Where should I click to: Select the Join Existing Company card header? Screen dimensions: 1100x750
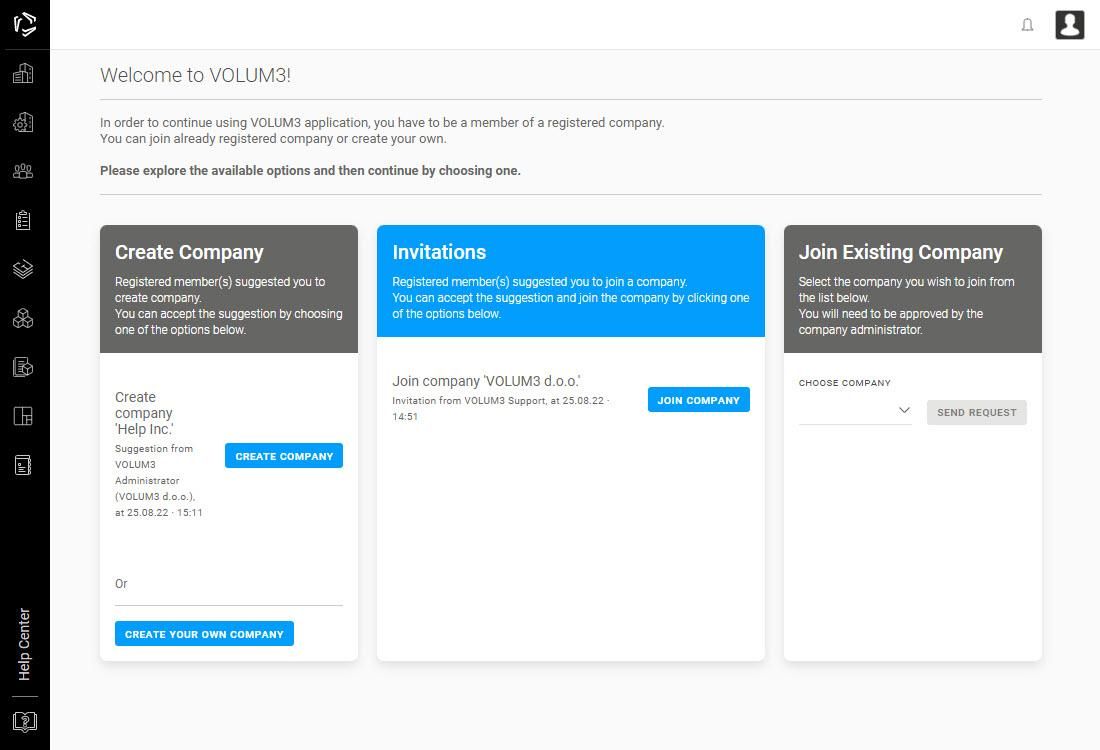pyautogui.click(x=913, y=289)
